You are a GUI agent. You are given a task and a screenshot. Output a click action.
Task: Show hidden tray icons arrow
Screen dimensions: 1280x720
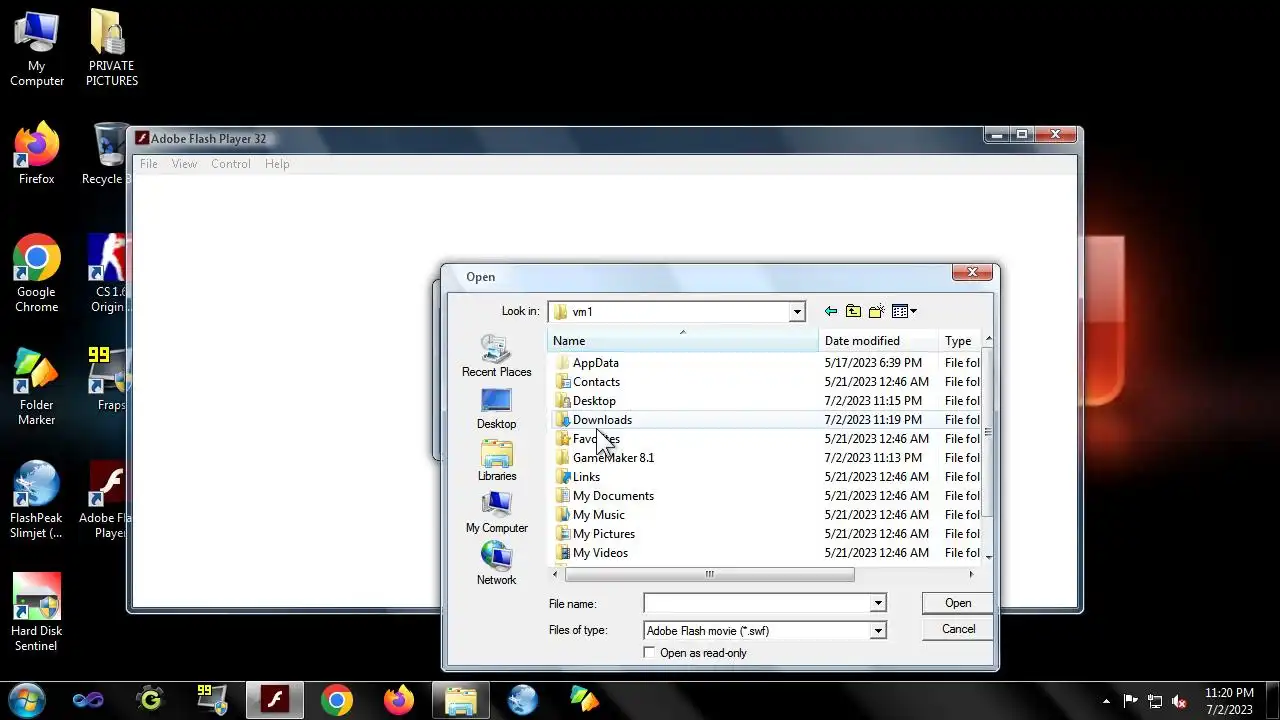(x=1106, y=701)
